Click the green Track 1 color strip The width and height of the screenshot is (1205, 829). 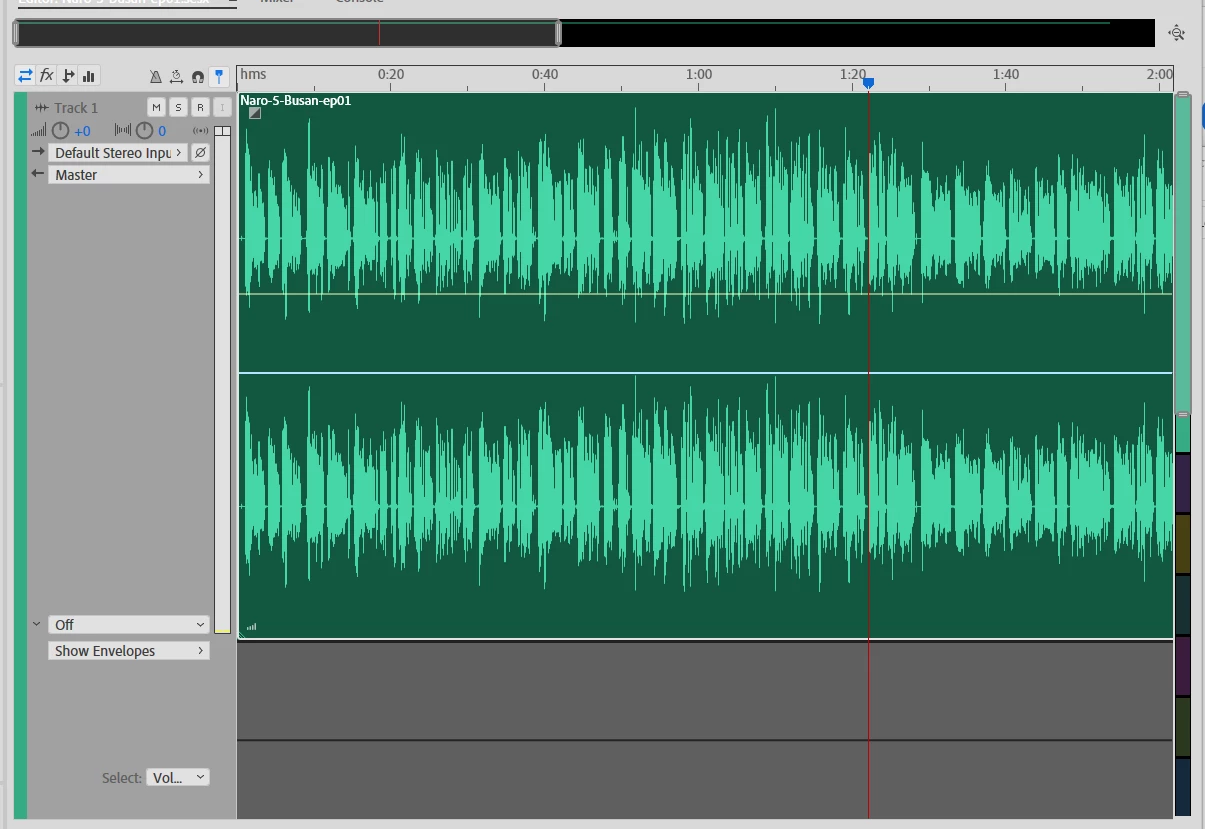[20, 455]
